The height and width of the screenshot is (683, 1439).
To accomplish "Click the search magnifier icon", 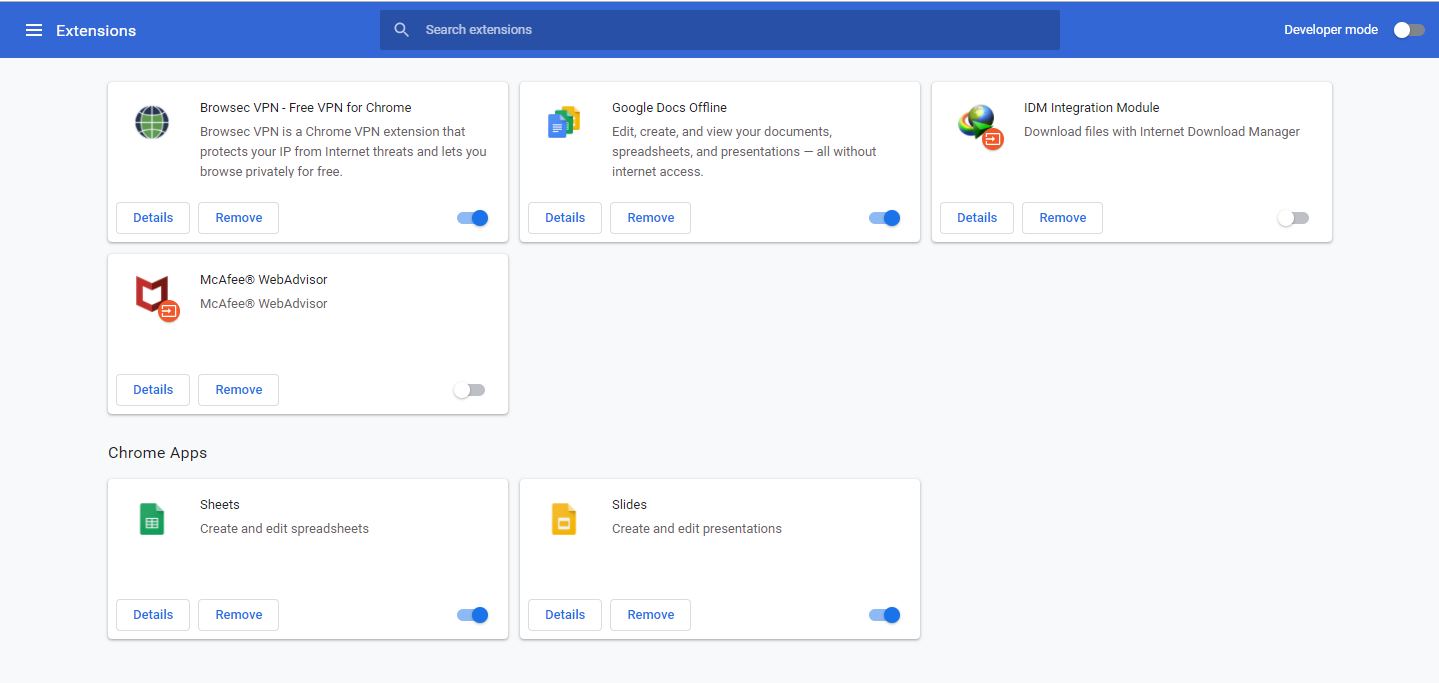I will [402, 30].
